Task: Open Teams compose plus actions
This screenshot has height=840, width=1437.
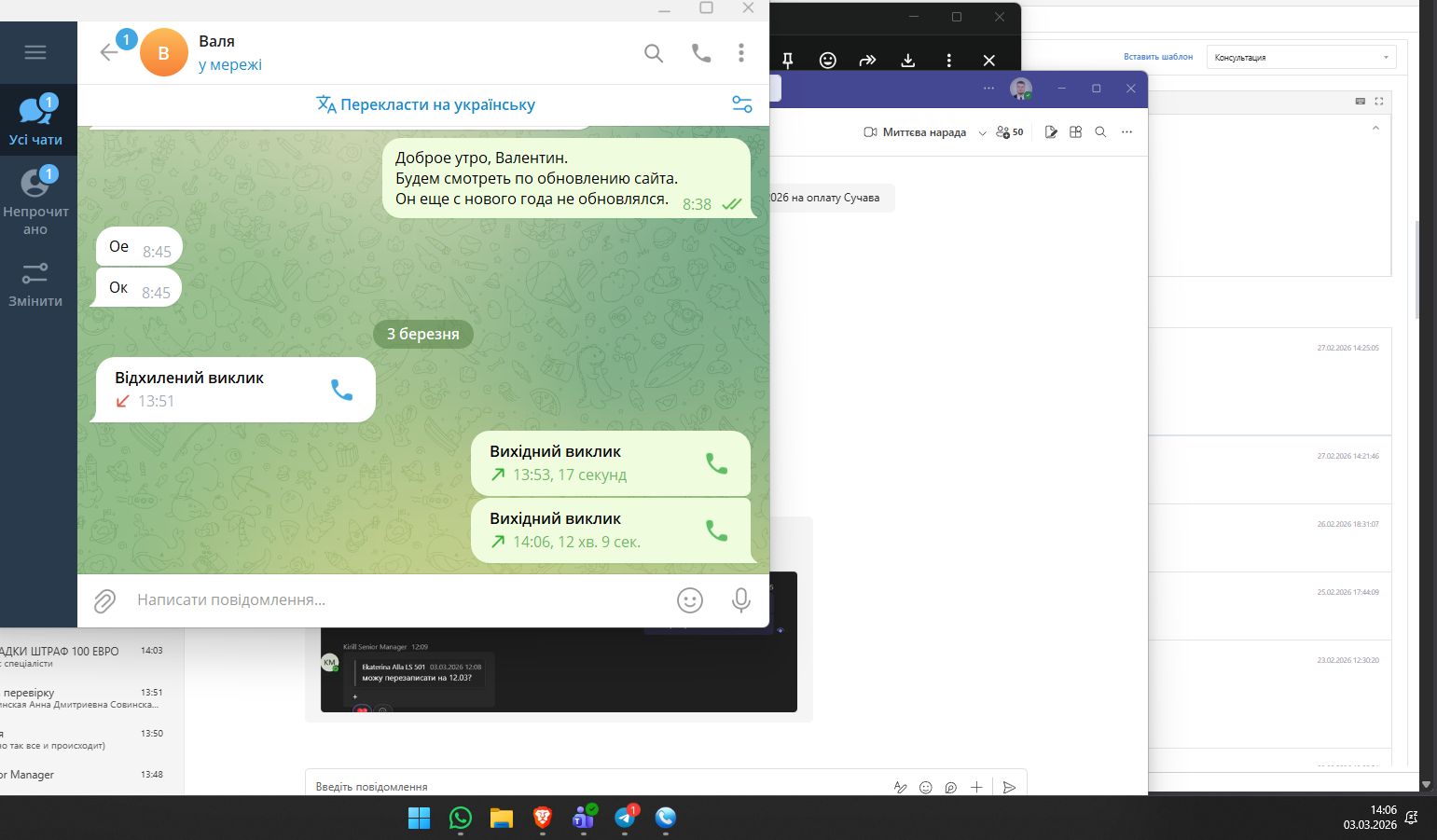Action: [976, 787]
